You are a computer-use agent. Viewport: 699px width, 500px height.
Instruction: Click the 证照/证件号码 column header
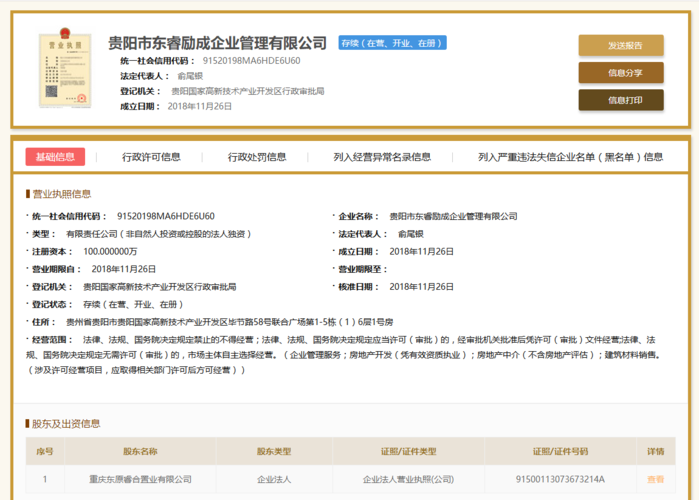(560, 451)
